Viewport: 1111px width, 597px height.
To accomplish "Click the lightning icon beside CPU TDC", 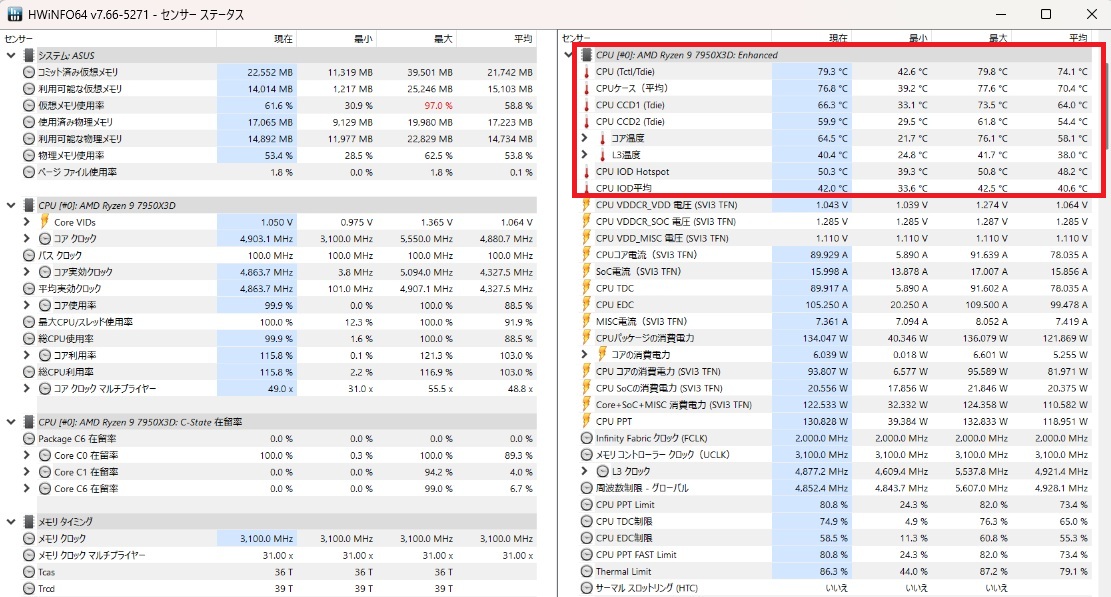I will pyautogui.click(x=586, y=288).
